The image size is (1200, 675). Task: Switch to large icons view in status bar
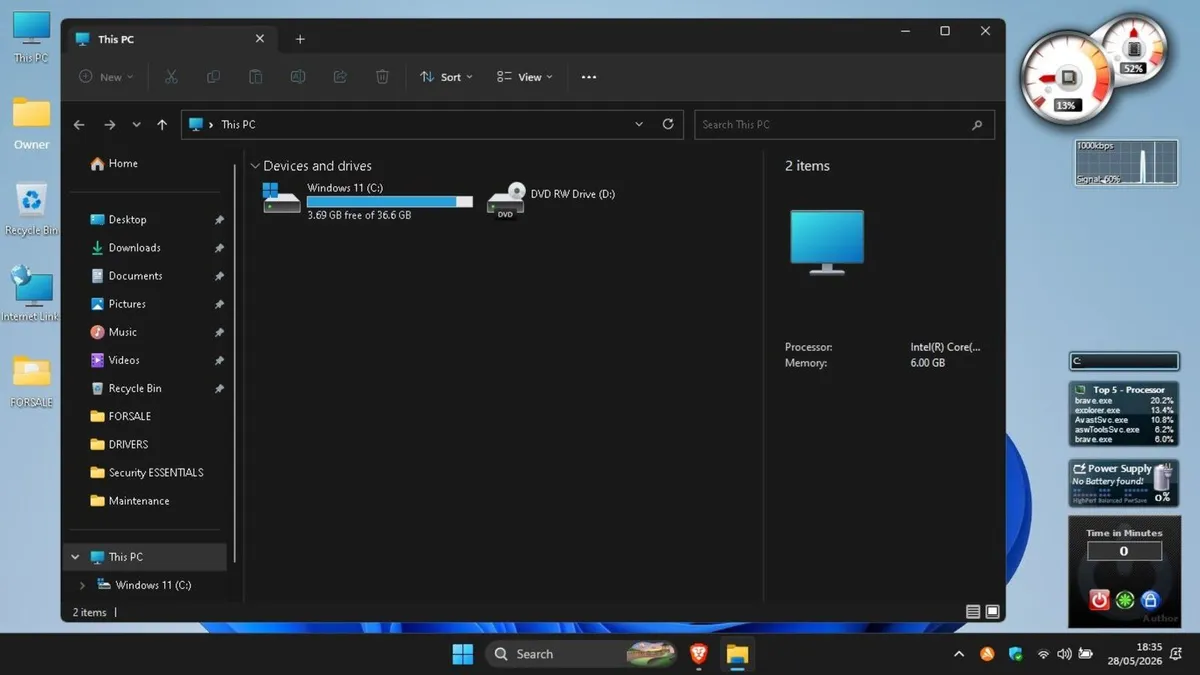click(992, 612)
